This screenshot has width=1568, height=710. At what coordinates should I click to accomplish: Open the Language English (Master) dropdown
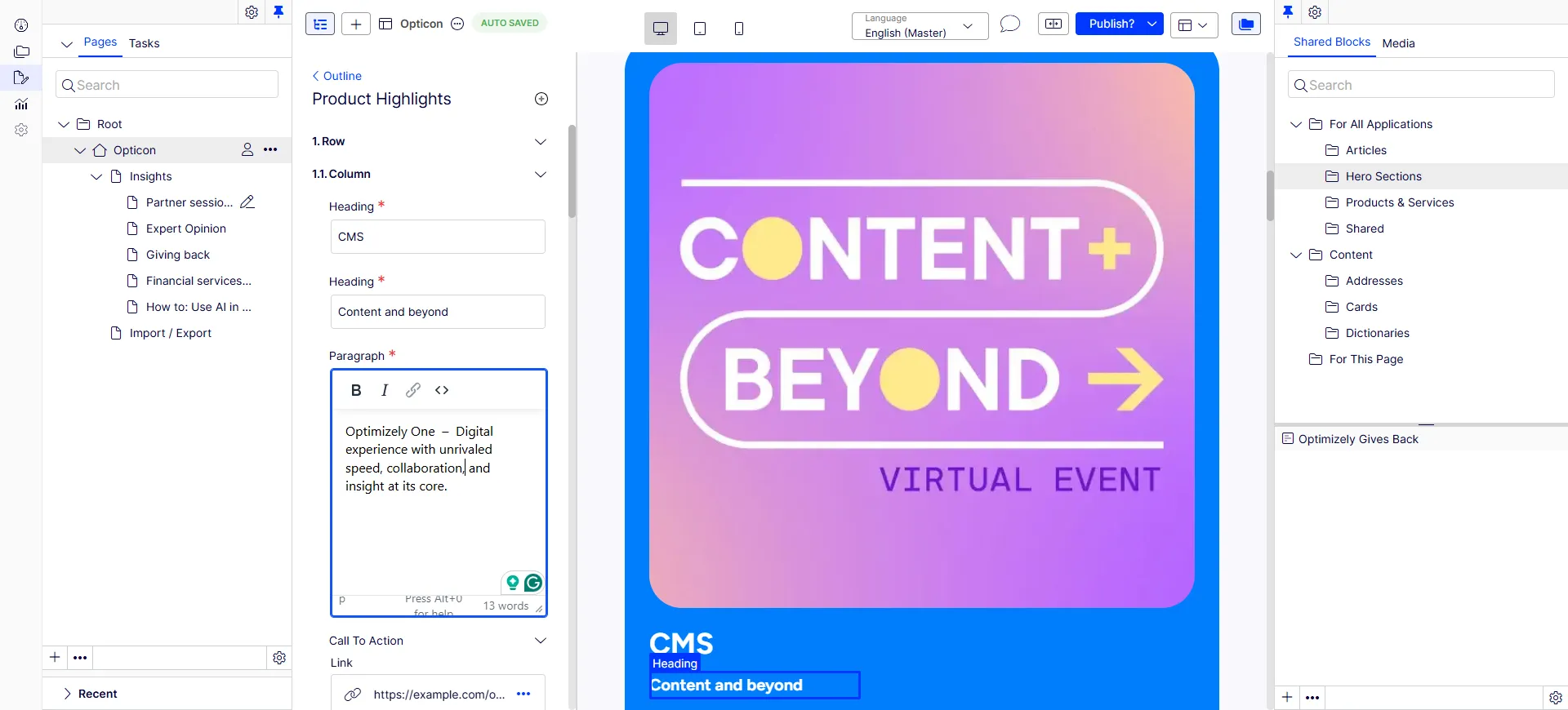coord(920,26)
